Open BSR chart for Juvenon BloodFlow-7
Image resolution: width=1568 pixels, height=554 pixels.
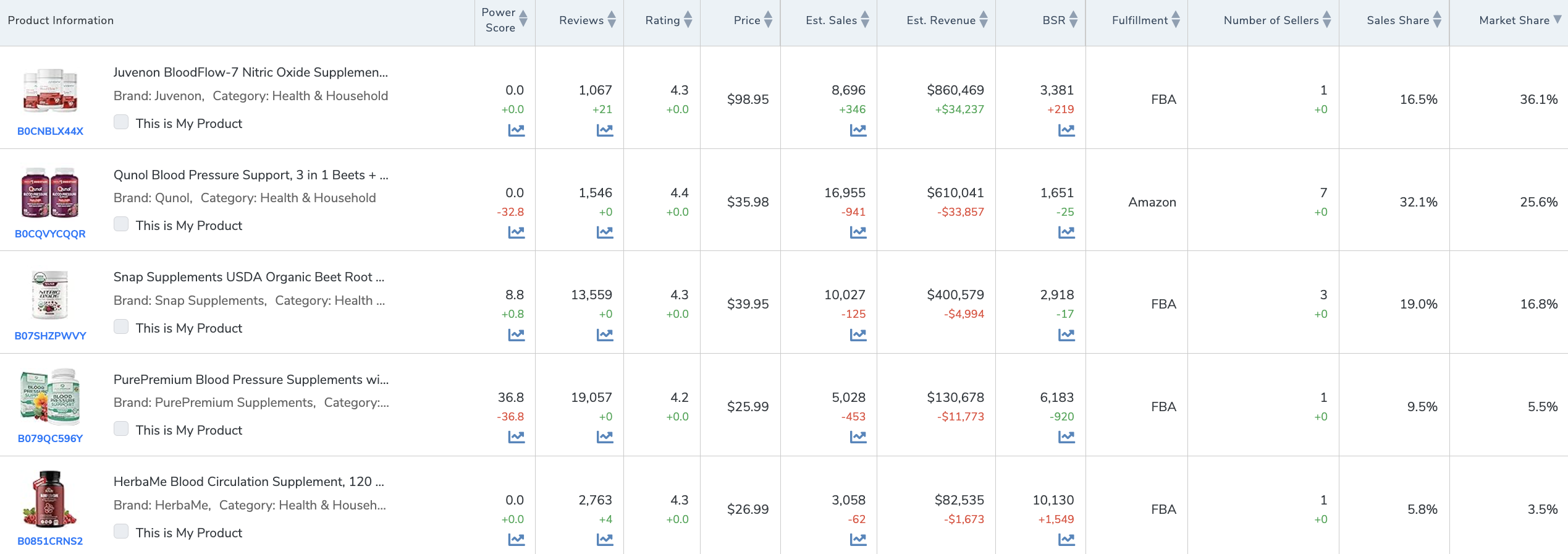pyautogui.click(x=1066, y=130)
